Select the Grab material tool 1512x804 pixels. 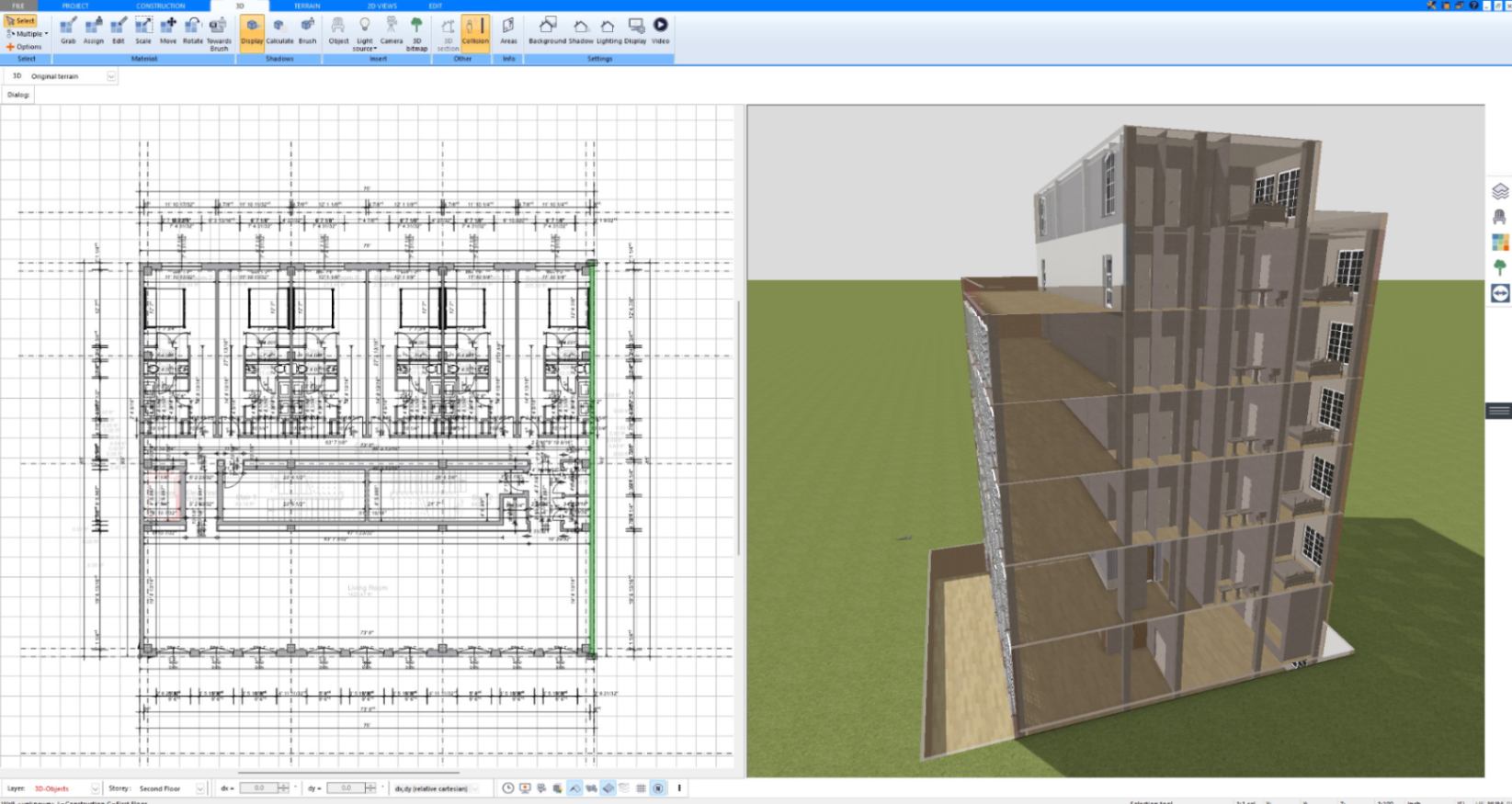coord(68,30)
